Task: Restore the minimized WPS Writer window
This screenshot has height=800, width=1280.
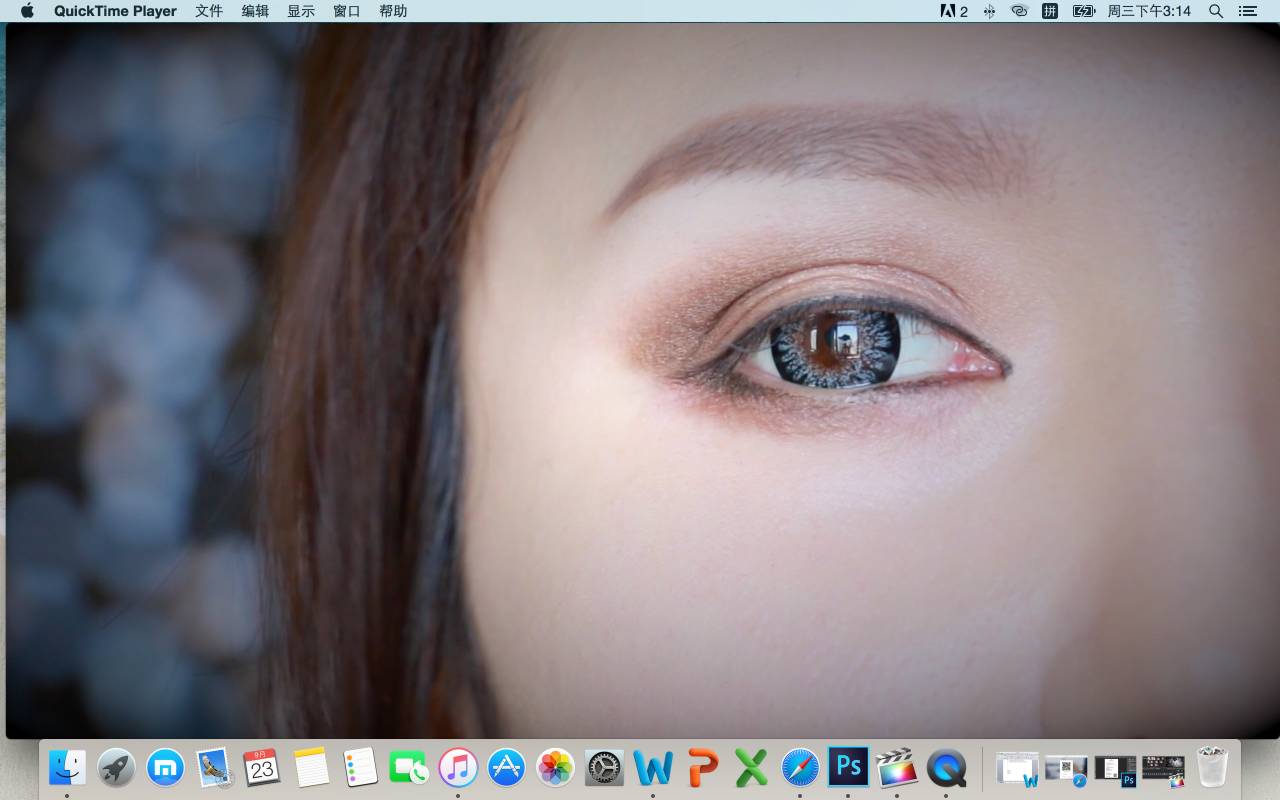Action: pyautogui.click(x=1018, y=769)
